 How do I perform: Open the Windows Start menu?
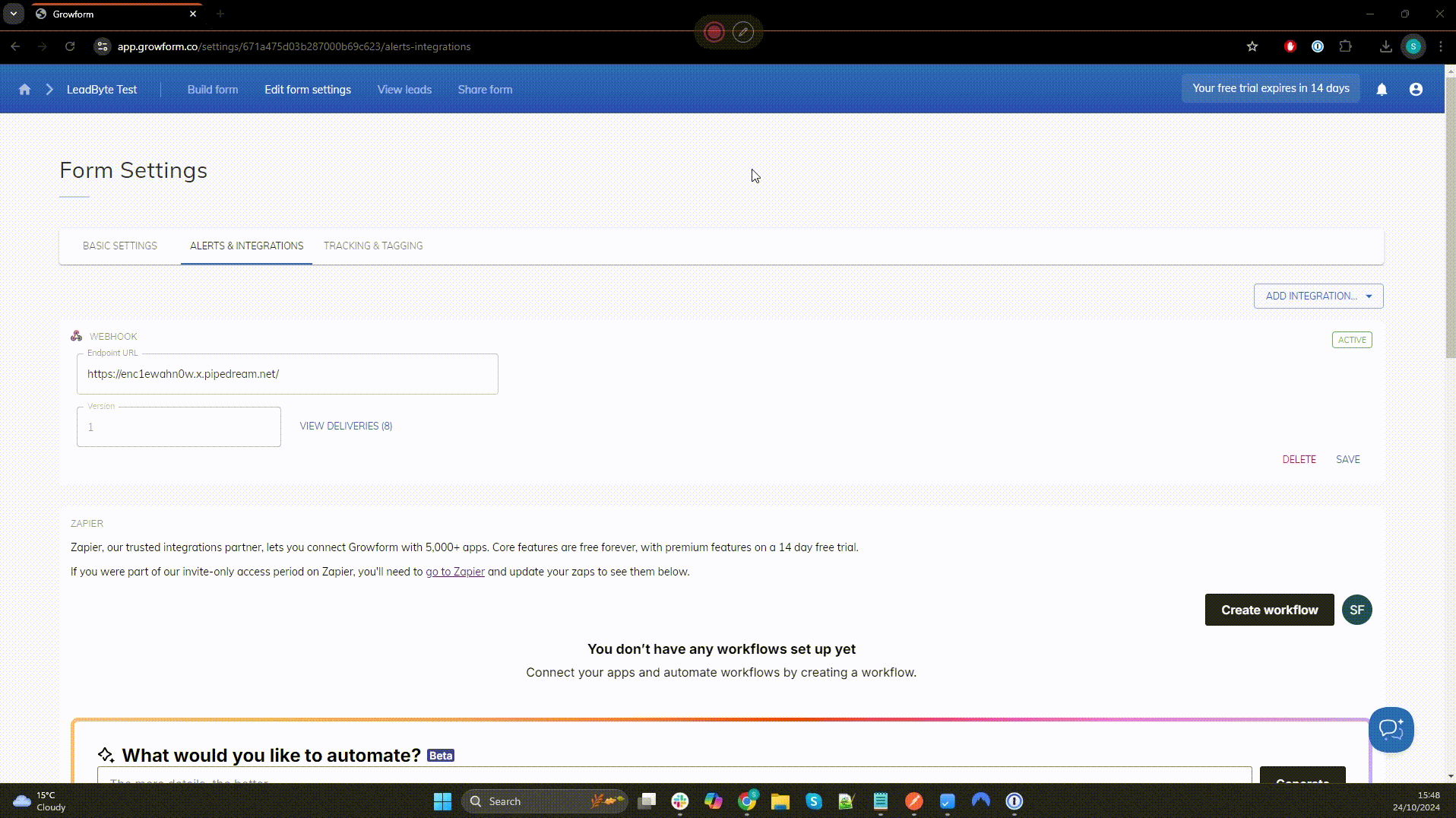[x=442, y=801]
